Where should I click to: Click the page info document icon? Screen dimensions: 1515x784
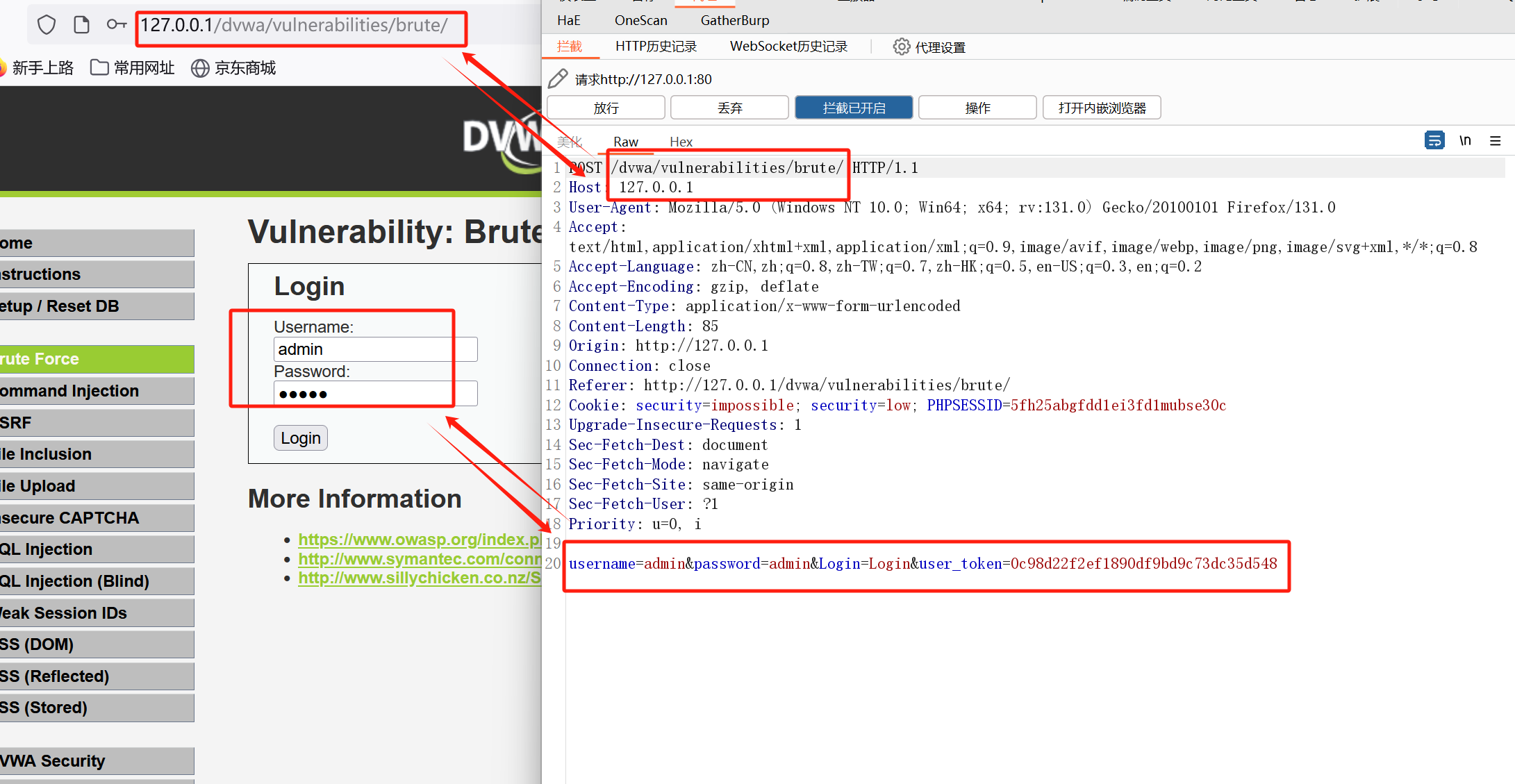[x=82, y=25]
